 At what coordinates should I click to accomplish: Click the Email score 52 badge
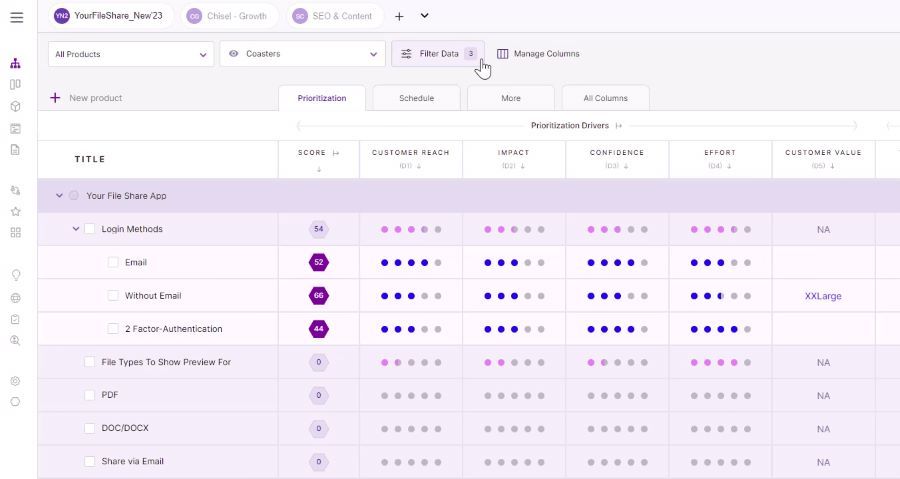click(x=319, y=262)
